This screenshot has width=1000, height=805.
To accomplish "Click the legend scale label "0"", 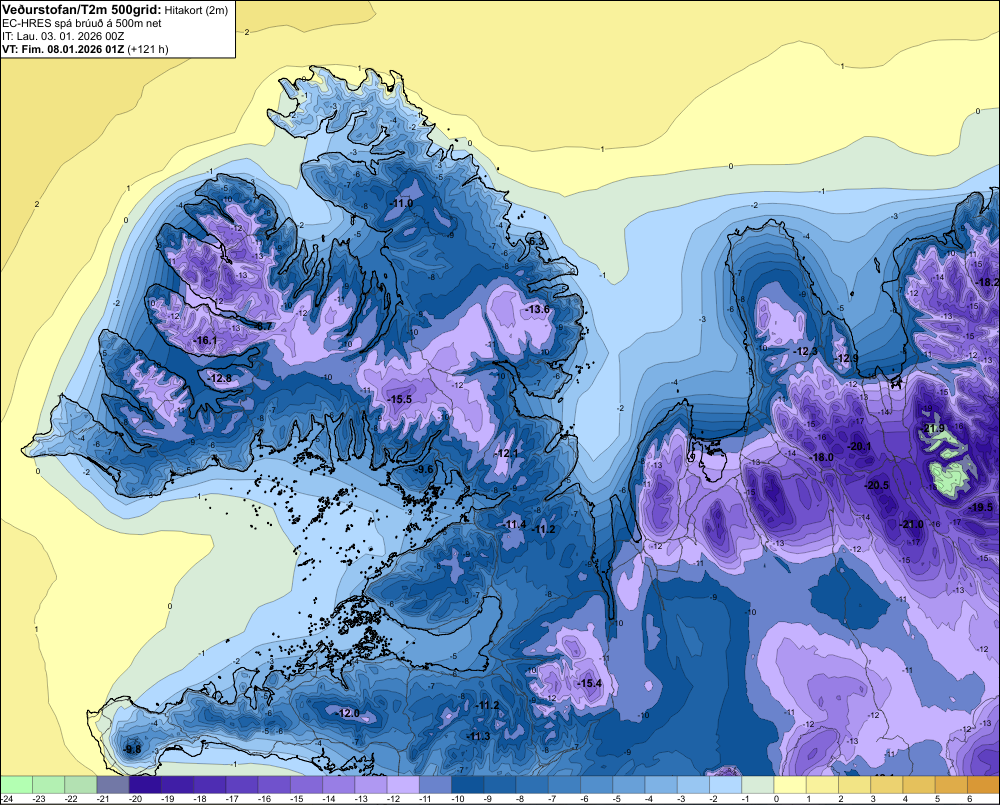I will coord(776,799).
